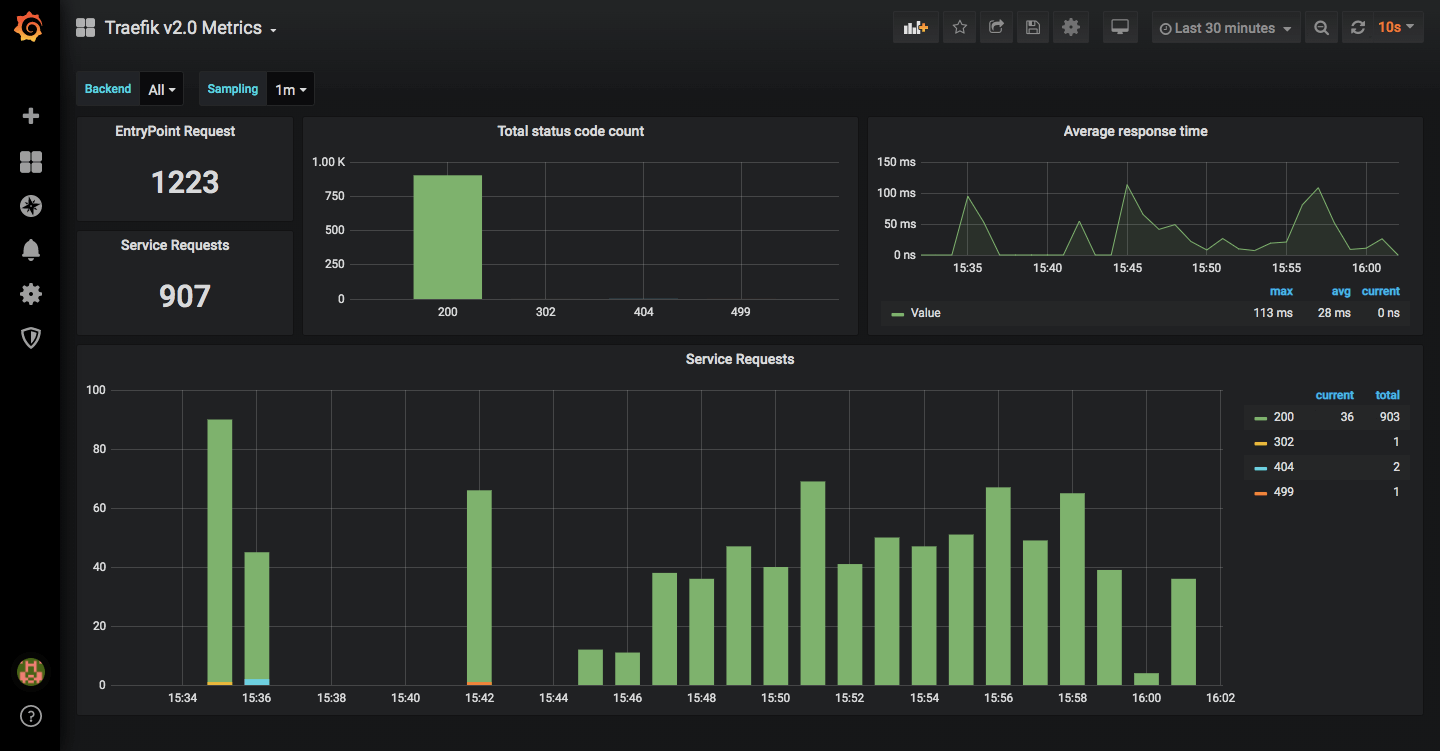Image resolution: width=1440 pixels, height=751 pixels.
Task: Sort legend by the total column header
Action: coord(1388,395)
